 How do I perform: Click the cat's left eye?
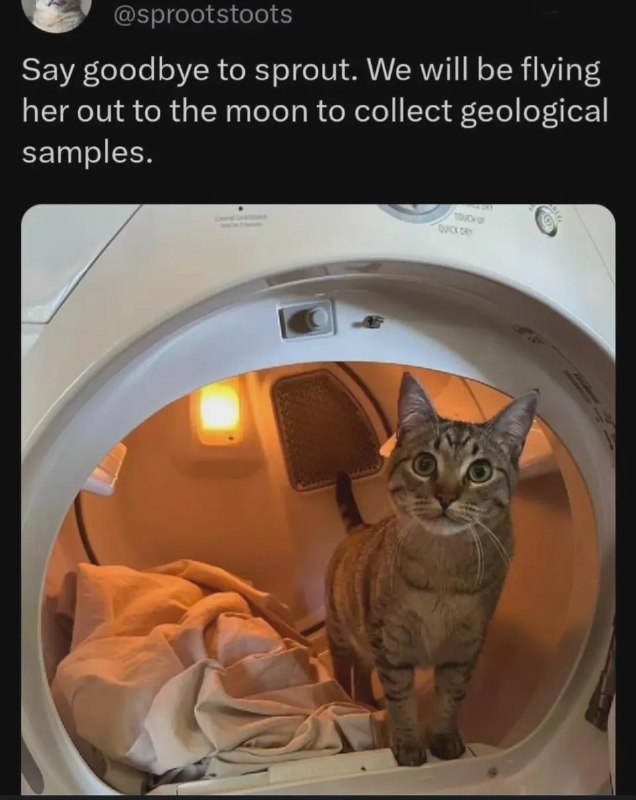(424, 463)
